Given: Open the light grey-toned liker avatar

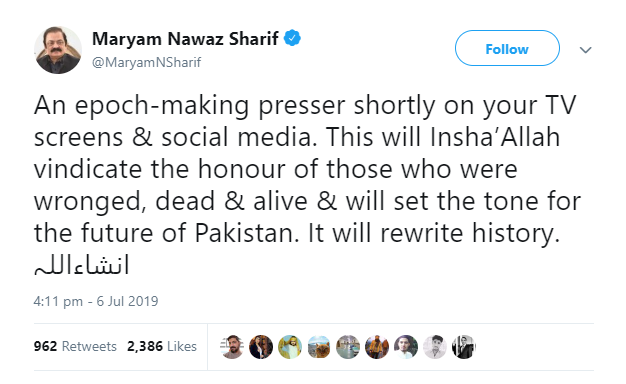Looking at the screenshot, I should pos(435,346).
